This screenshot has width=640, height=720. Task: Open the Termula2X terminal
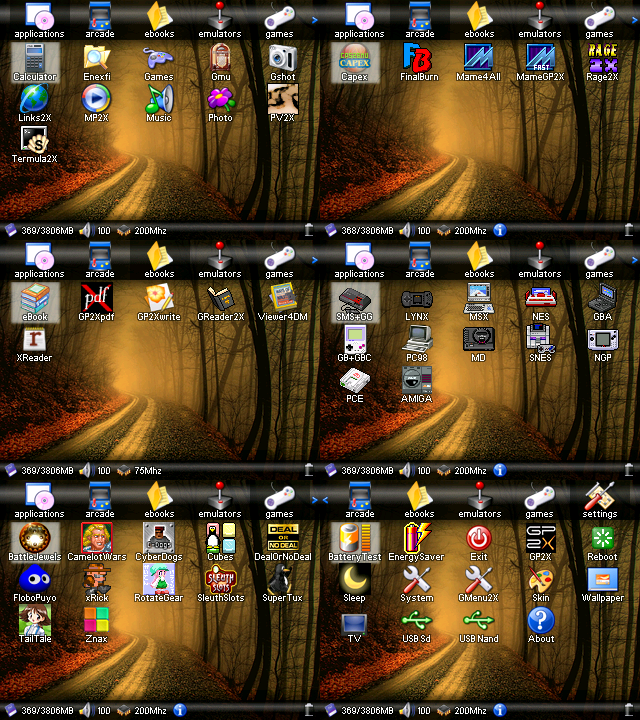35,144
